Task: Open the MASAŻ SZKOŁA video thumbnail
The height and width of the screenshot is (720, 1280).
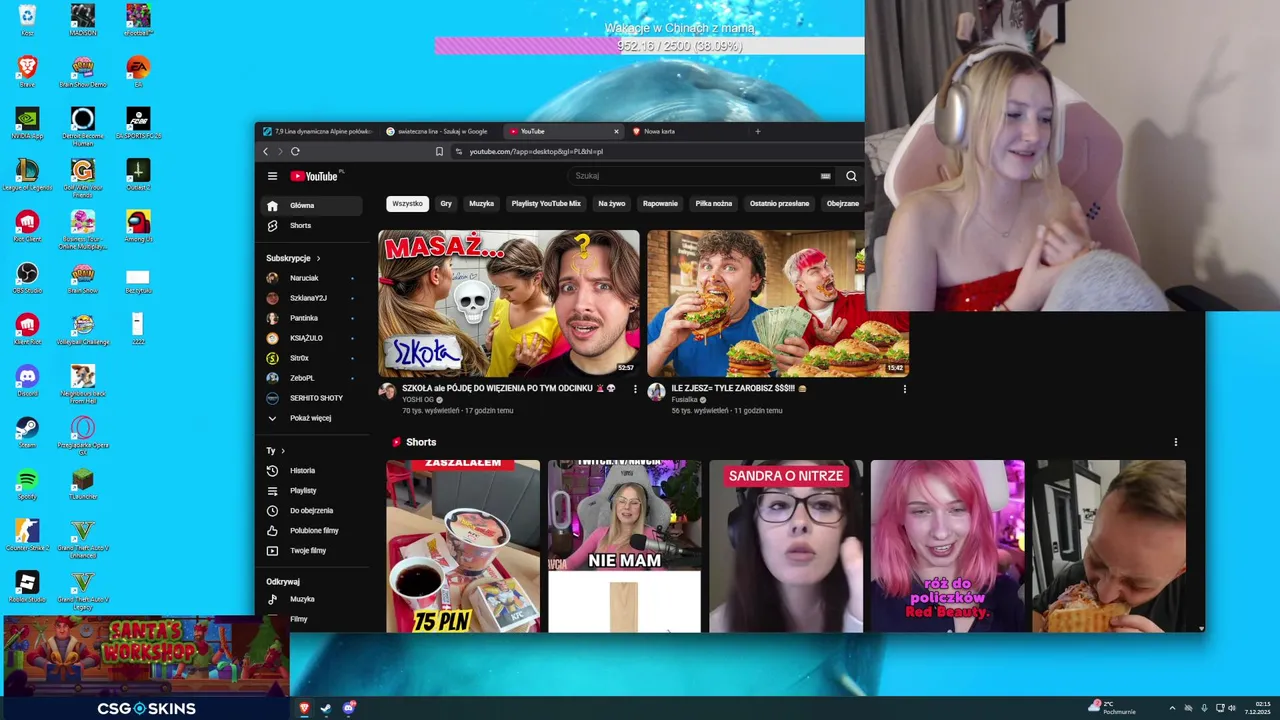Action: click(x=509, y=303)
